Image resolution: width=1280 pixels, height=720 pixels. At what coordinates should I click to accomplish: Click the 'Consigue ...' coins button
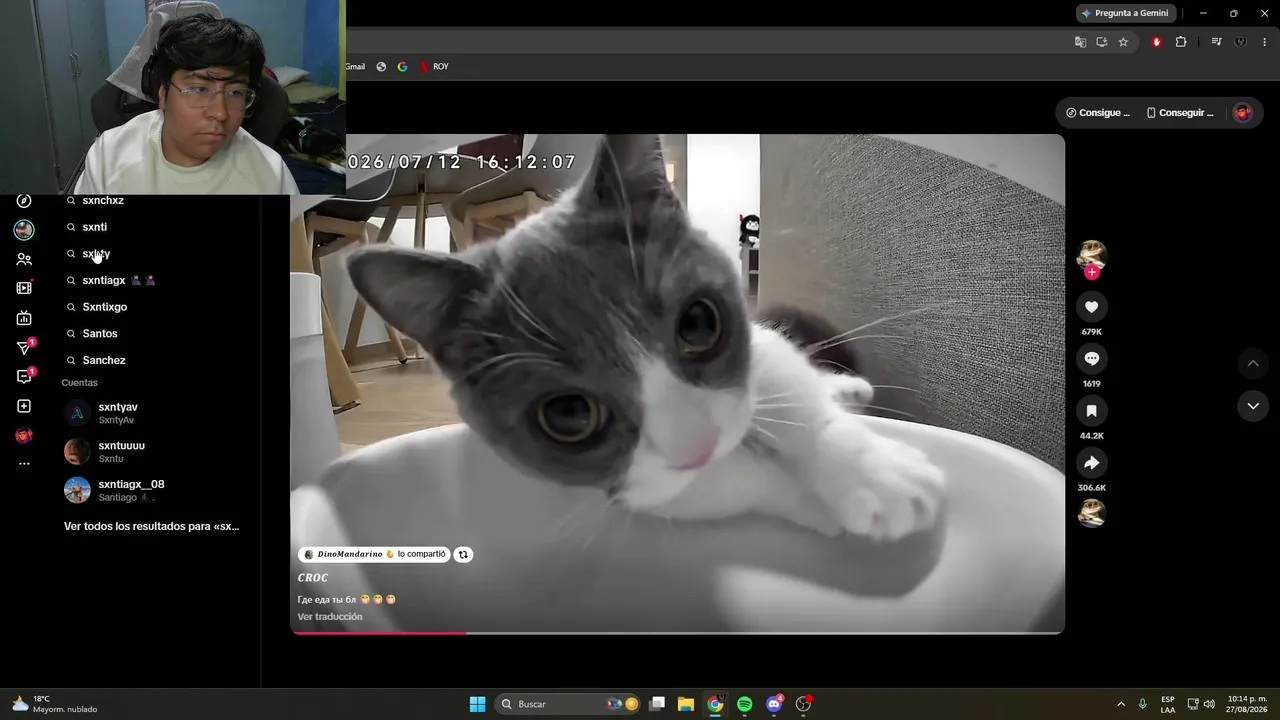[x=1098, y=113]
